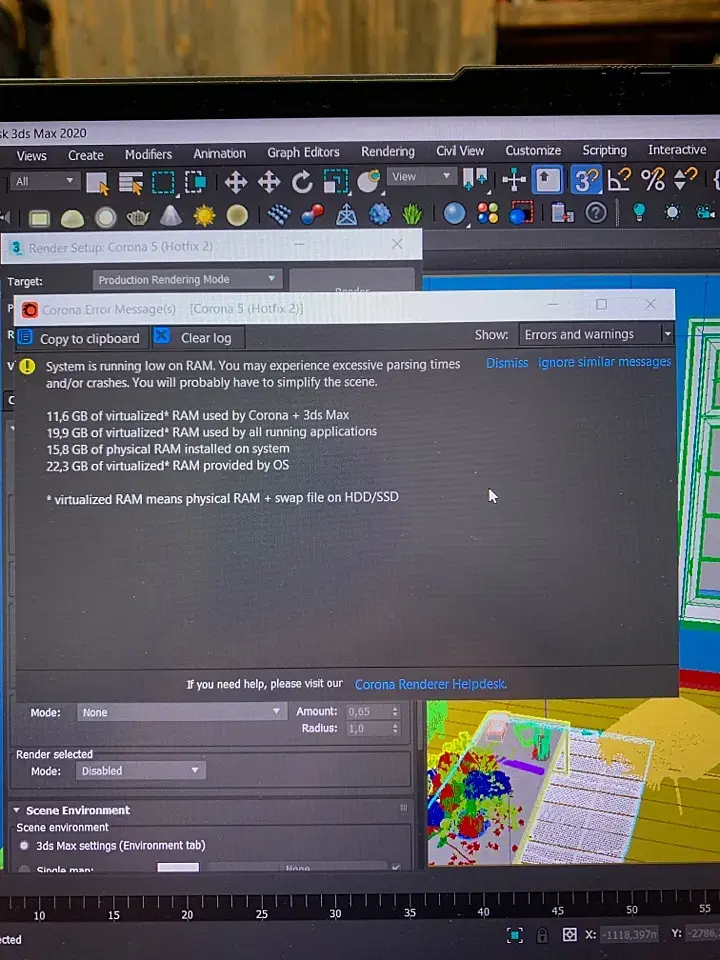Click the grey cone icon in lower toolbar
The height and width of the screenshot is (960, 720).
point(171,216)
